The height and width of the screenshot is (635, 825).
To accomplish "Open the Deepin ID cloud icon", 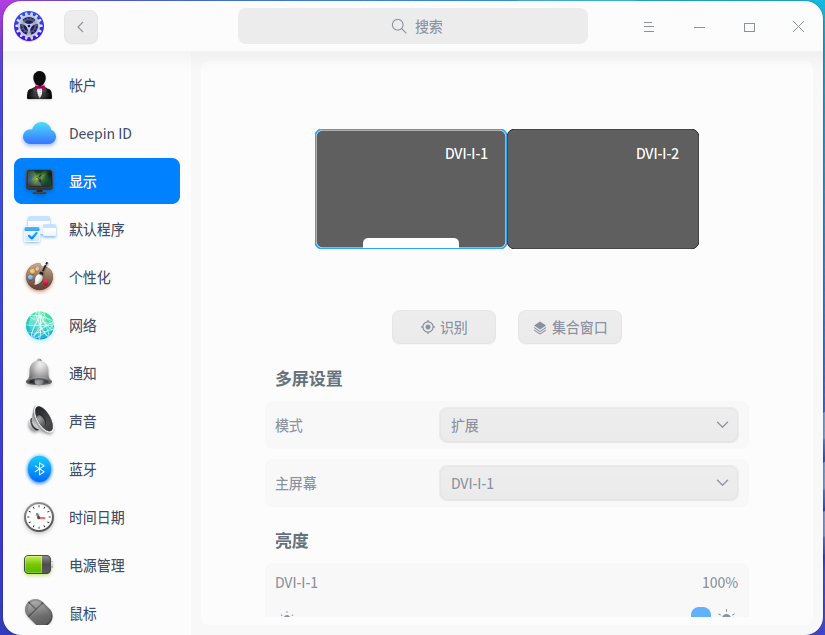I will [39, 134].
